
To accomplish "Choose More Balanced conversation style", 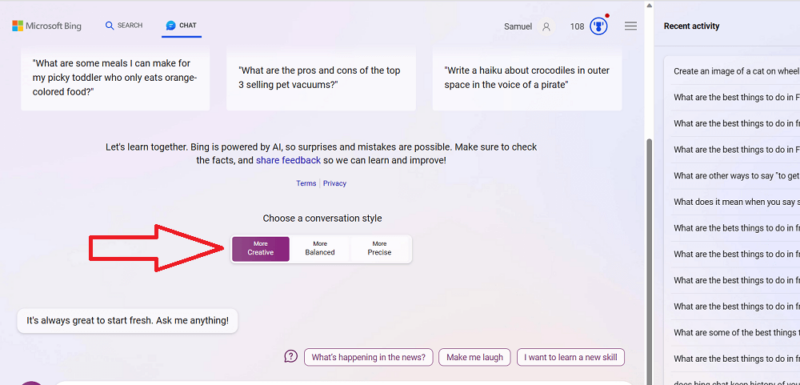I will click(320, 248).
